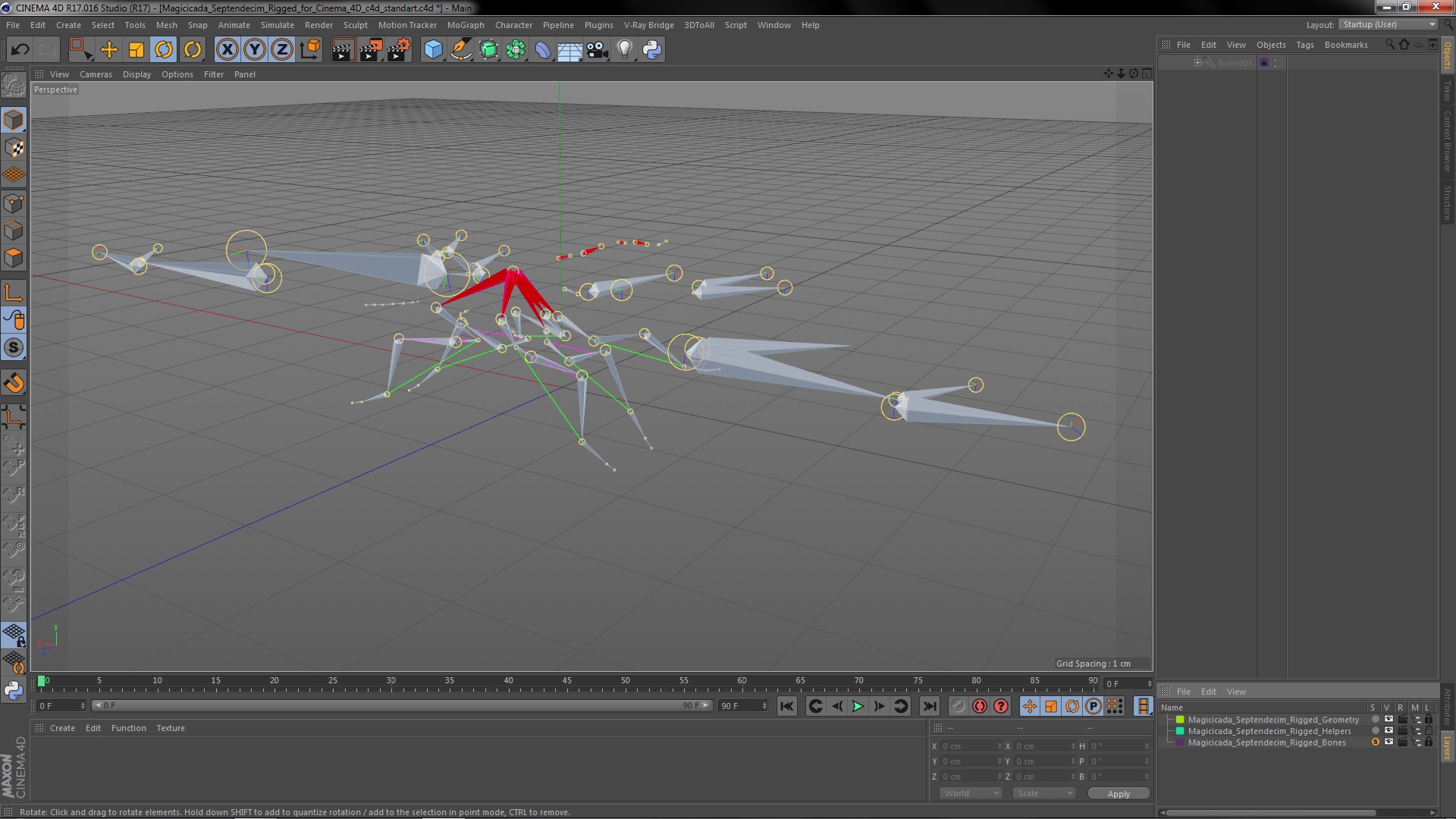Toggle solo on Bones layer
Screen dimensions: 1456x819
(1375, 742)
